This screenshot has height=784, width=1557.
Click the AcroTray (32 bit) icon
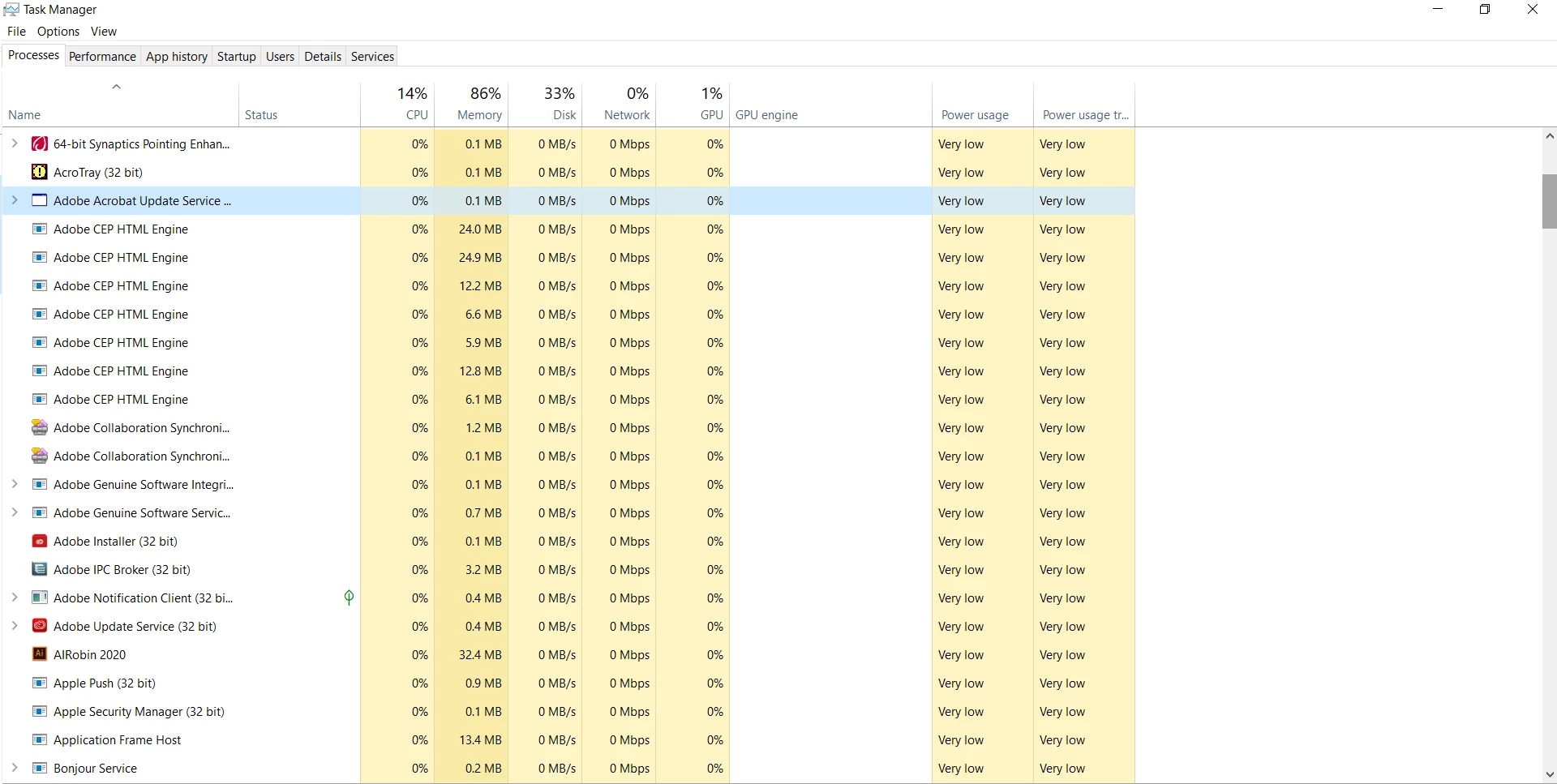(39, 173)
